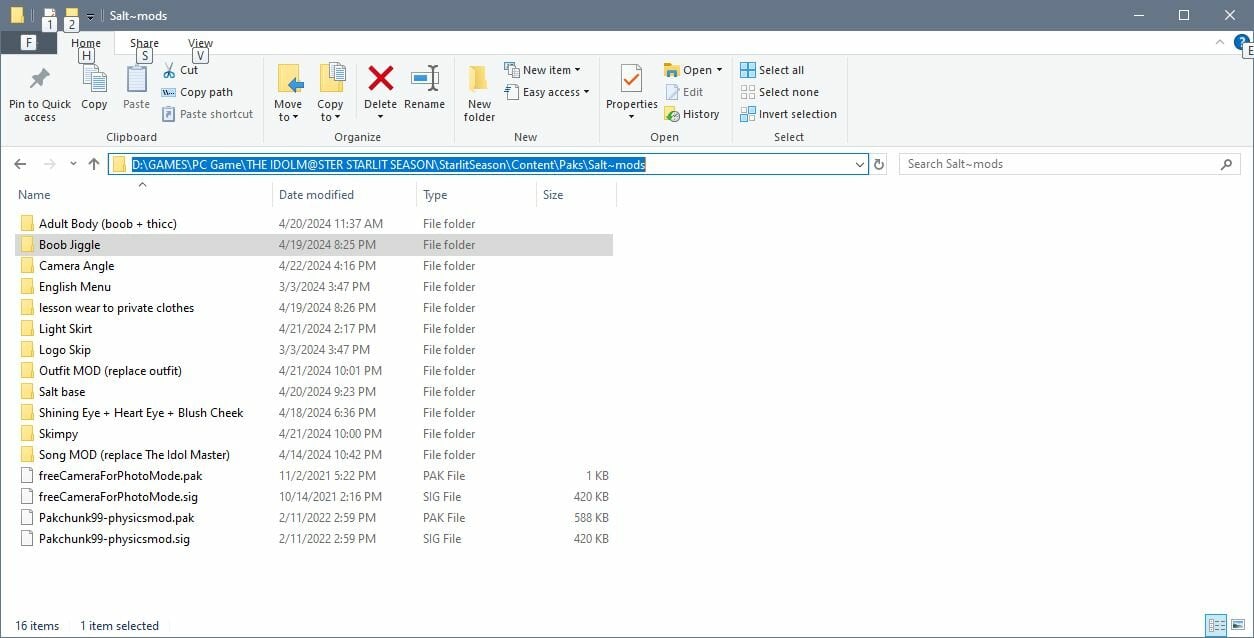This screenshot has width=1254, height=638.
Task: Go back to previous folder
Action: pos(20,164)
